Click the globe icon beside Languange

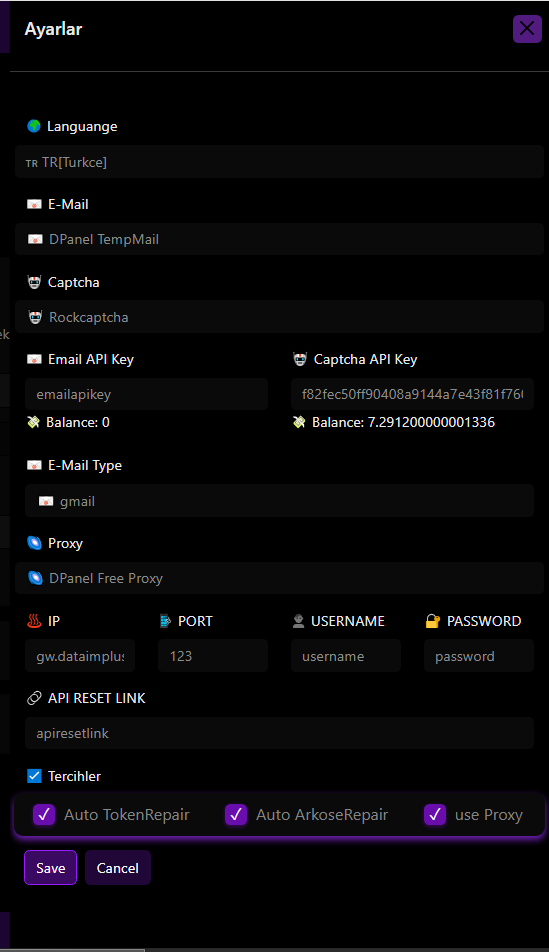click(34, 126)
